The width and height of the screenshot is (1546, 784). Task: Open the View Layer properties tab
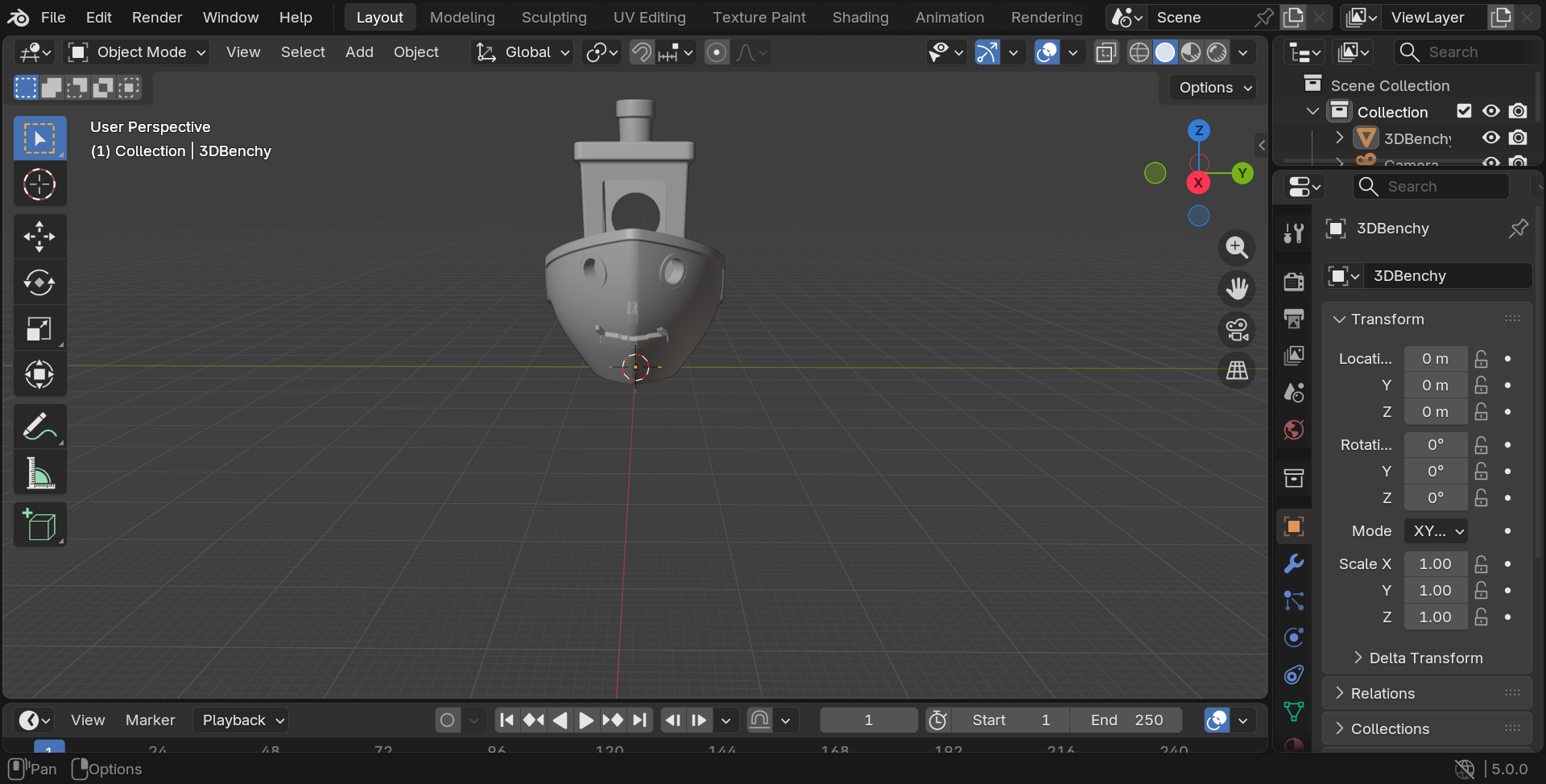(x=1294, y=356)
